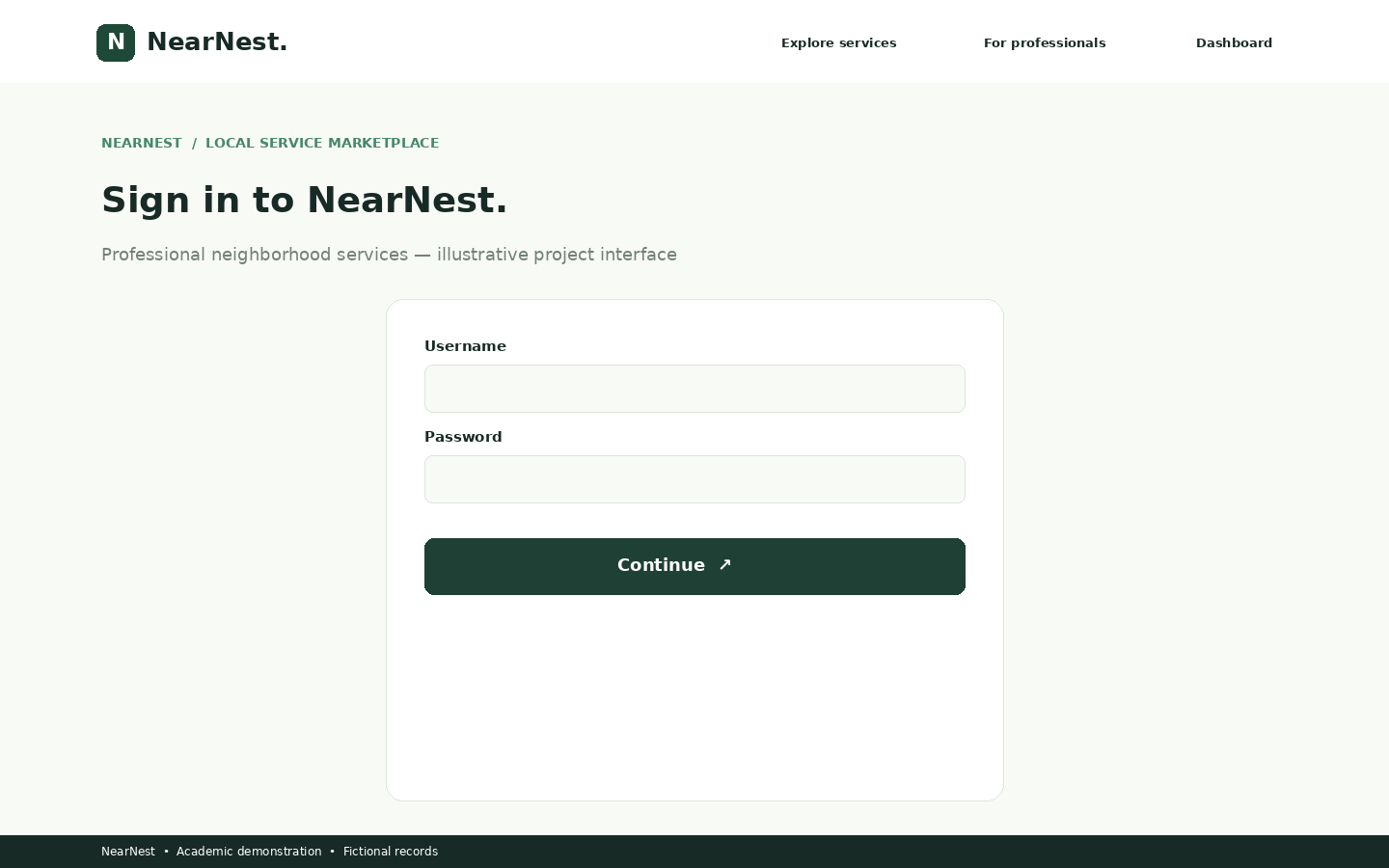1389x868 pixels.
Task: Open the Explore services menu item
Action: [839, 42]
